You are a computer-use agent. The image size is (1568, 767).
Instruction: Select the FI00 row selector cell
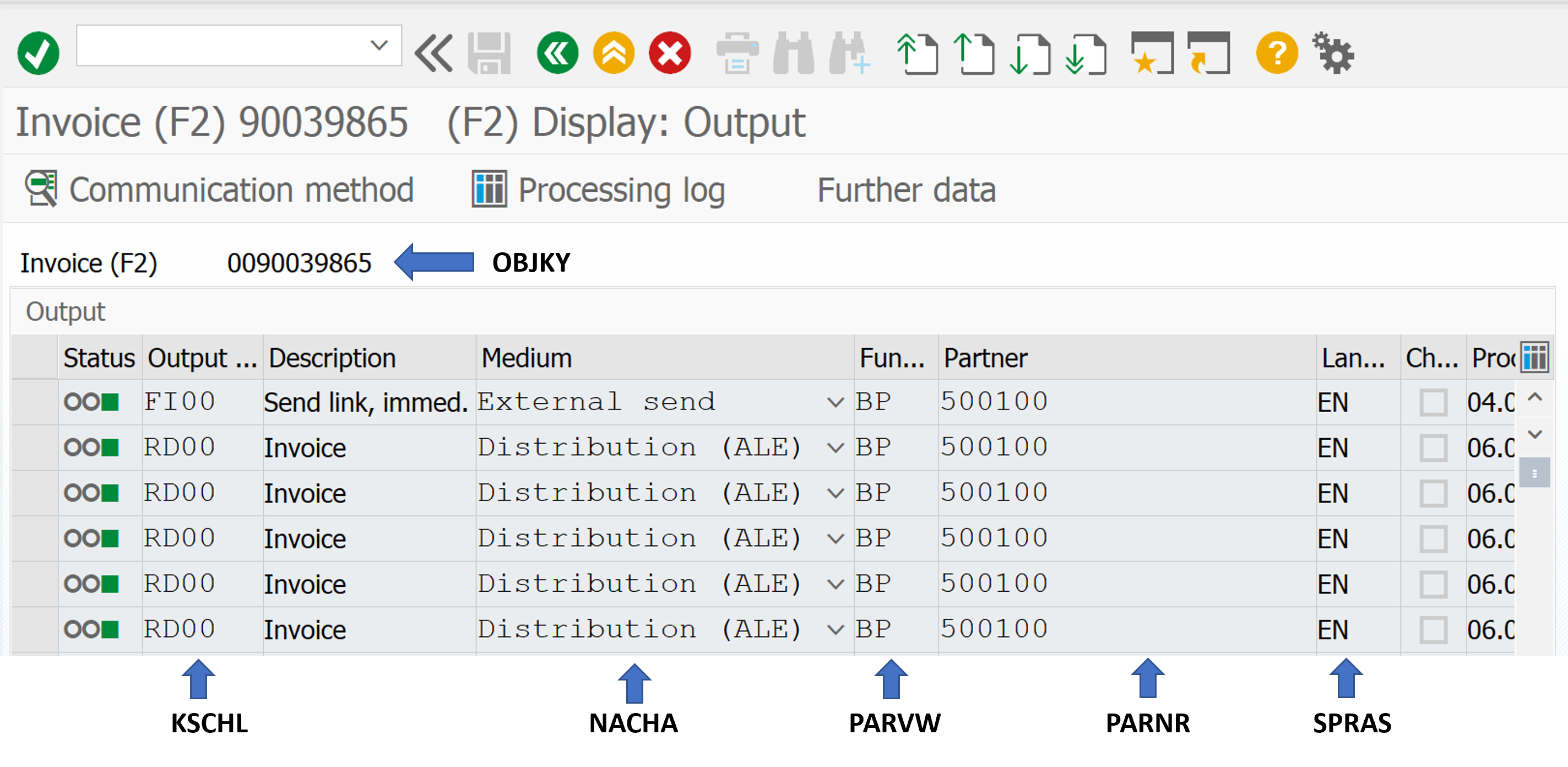tap(35, 402)
